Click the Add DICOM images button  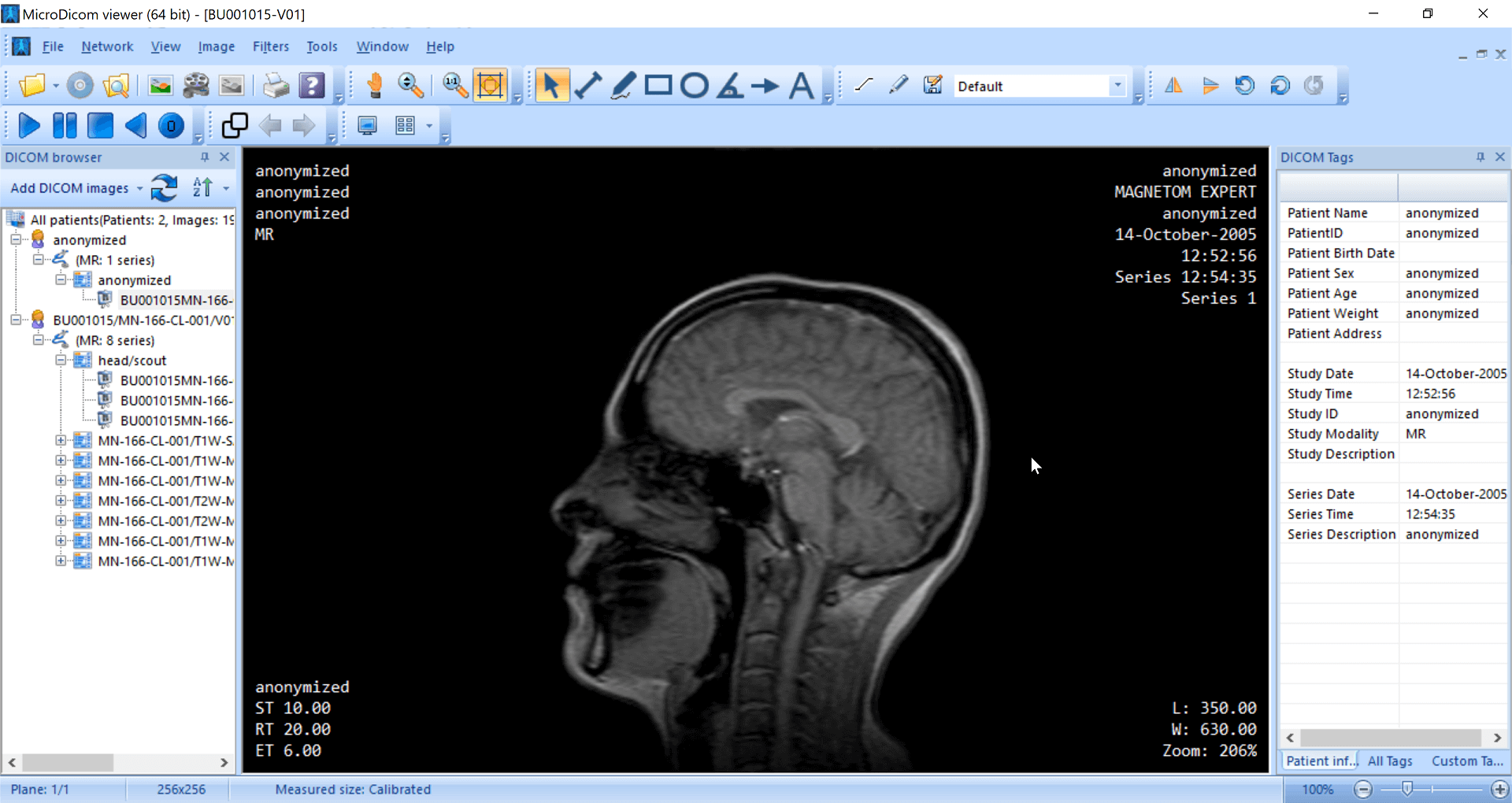pyautogui.click(x=69, y=187)
